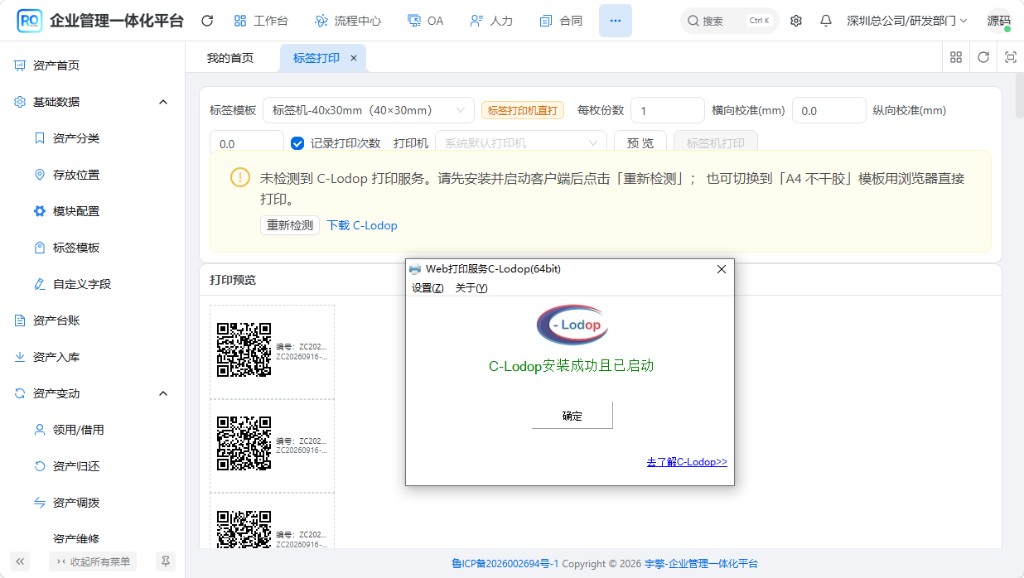Viewport: 1024px width, 578px height.
Task: Switch to 我的首页 tab
Action: (230, 58)
